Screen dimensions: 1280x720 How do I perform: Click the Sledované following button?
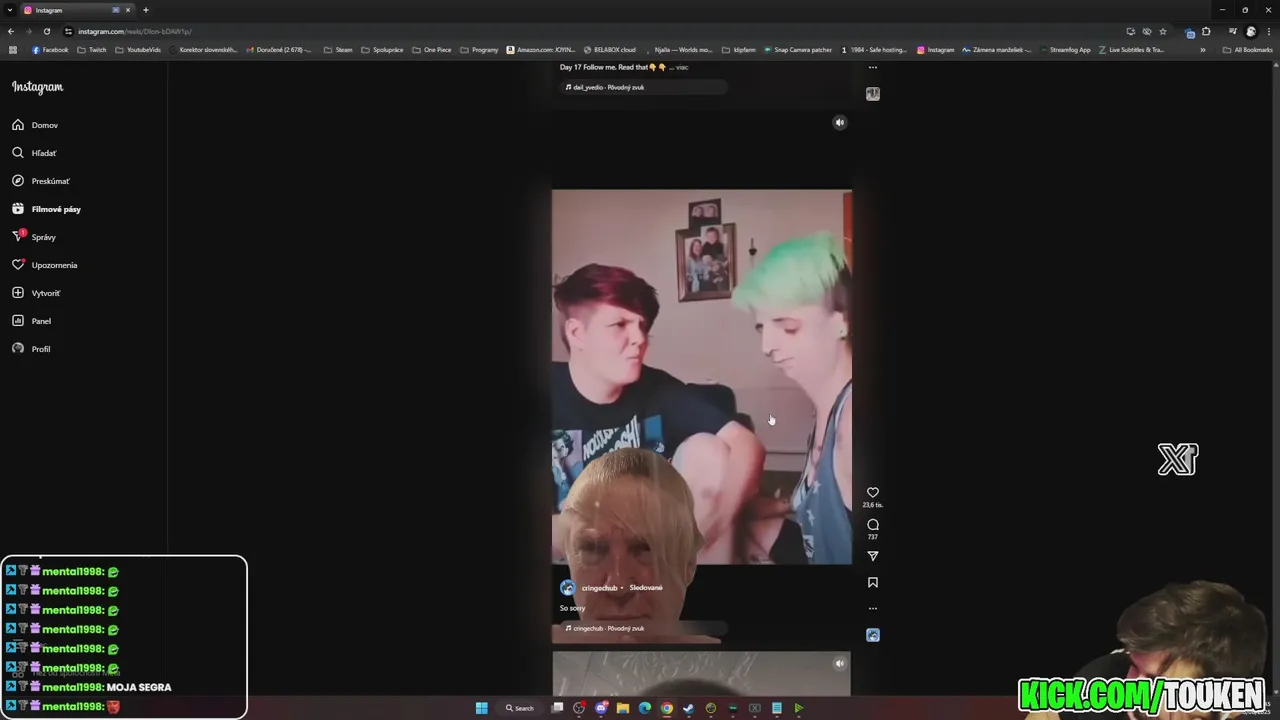(x=646, y=588)
